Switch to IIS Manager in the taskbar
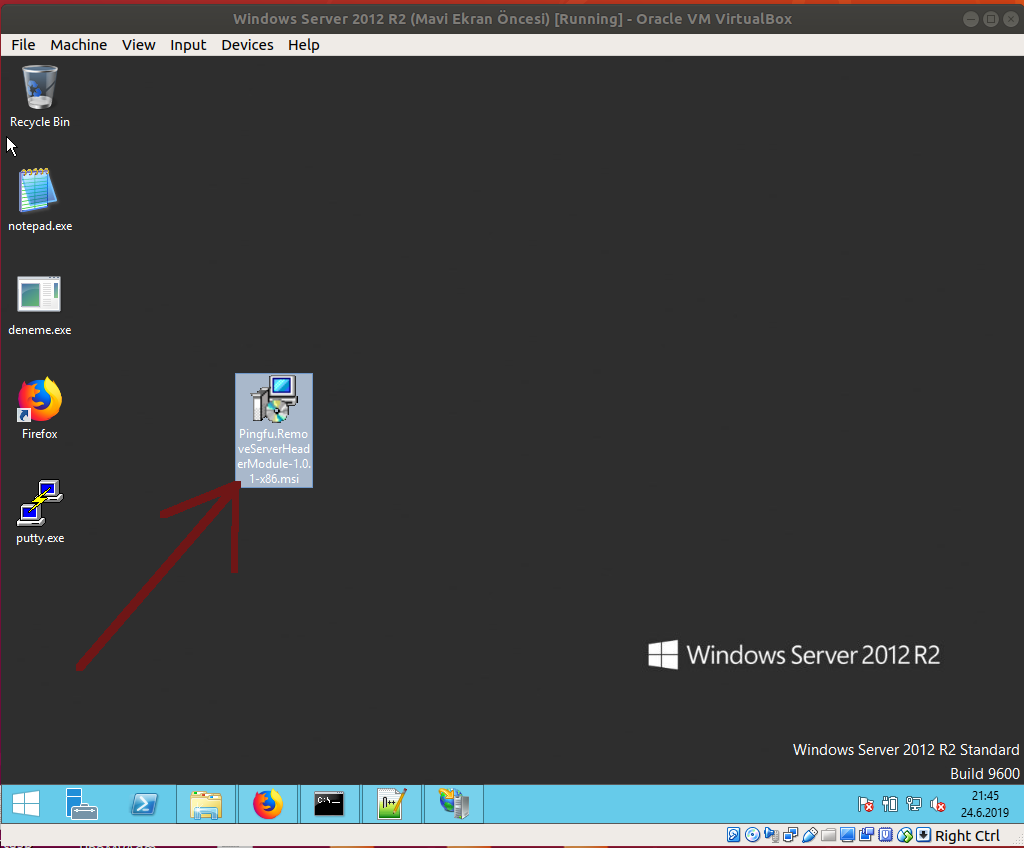 point(453,804)
